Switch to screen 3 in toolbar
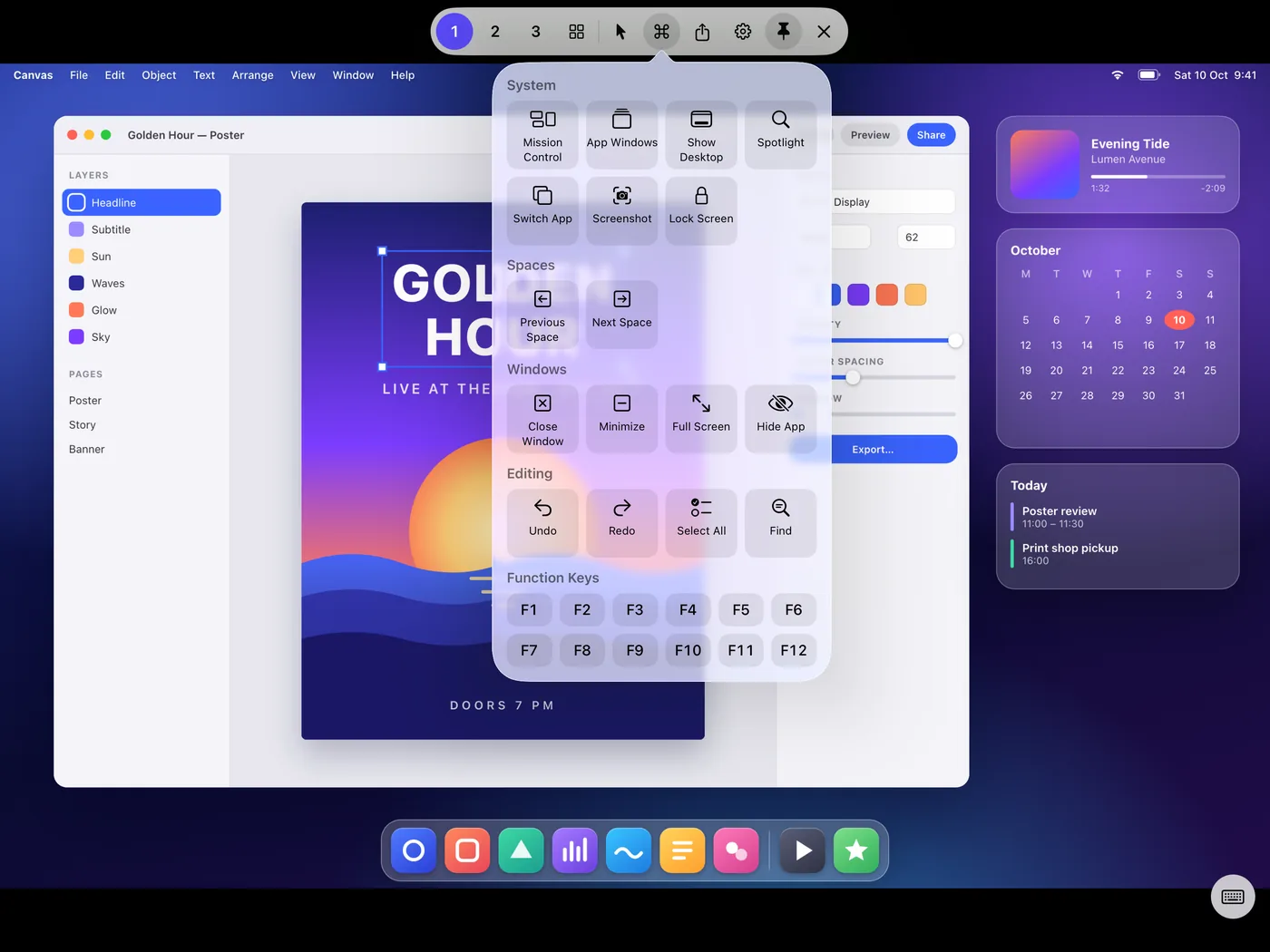The height and width of the screenshot is (952, 1270). (x=536, y=32)
